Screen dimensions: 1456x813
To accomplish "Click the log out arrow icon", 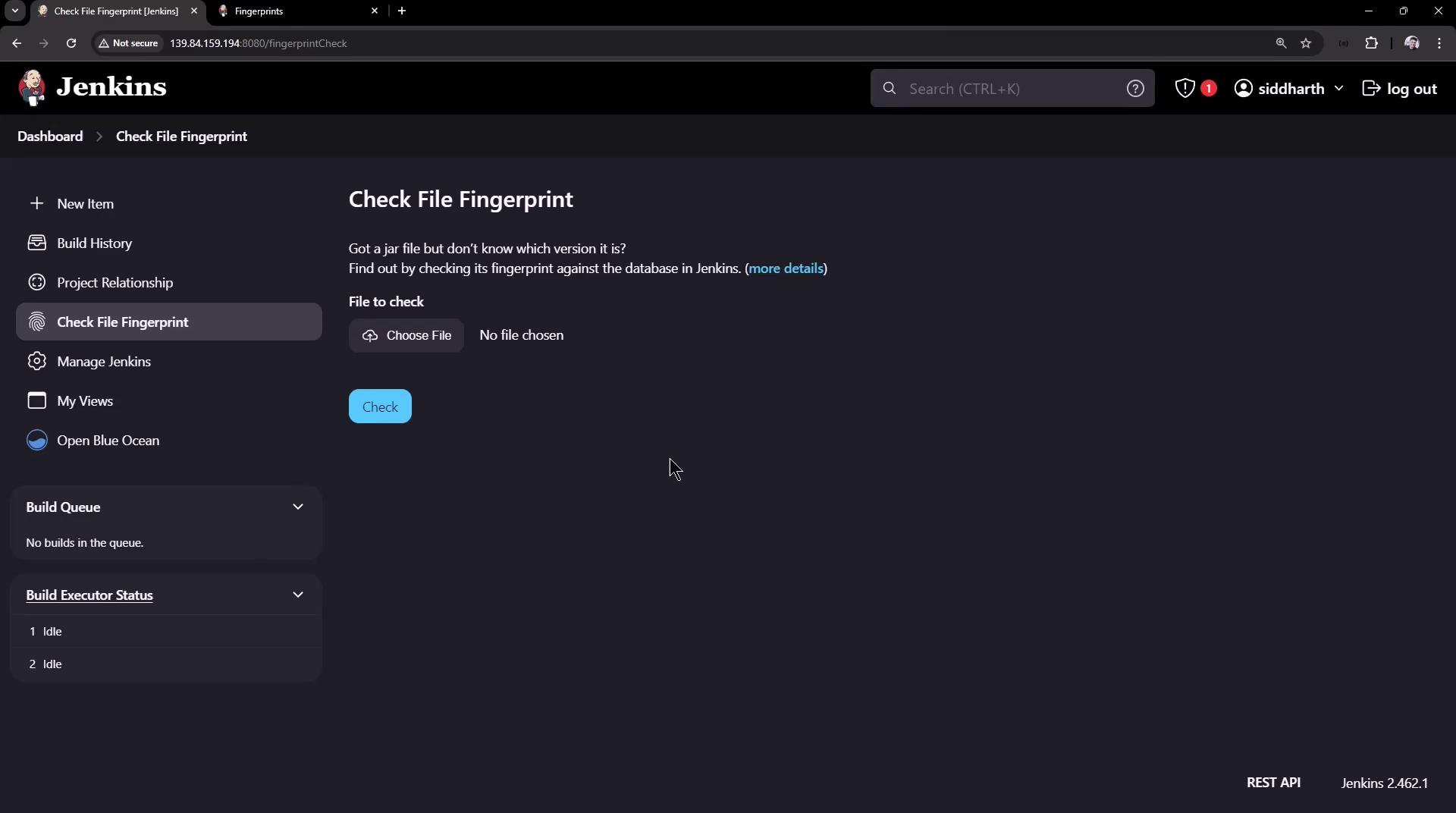I will pos(1371,88).
